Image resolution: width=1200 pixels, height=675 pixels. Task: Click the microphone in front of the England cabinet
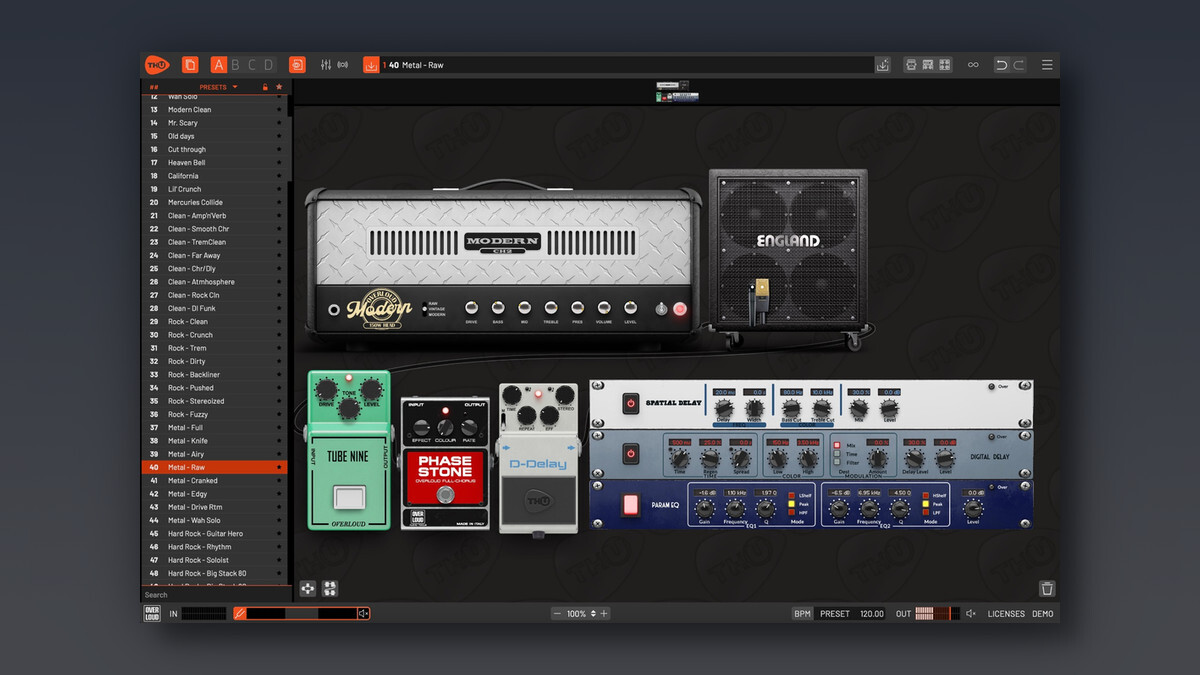(x=762, y=300)
